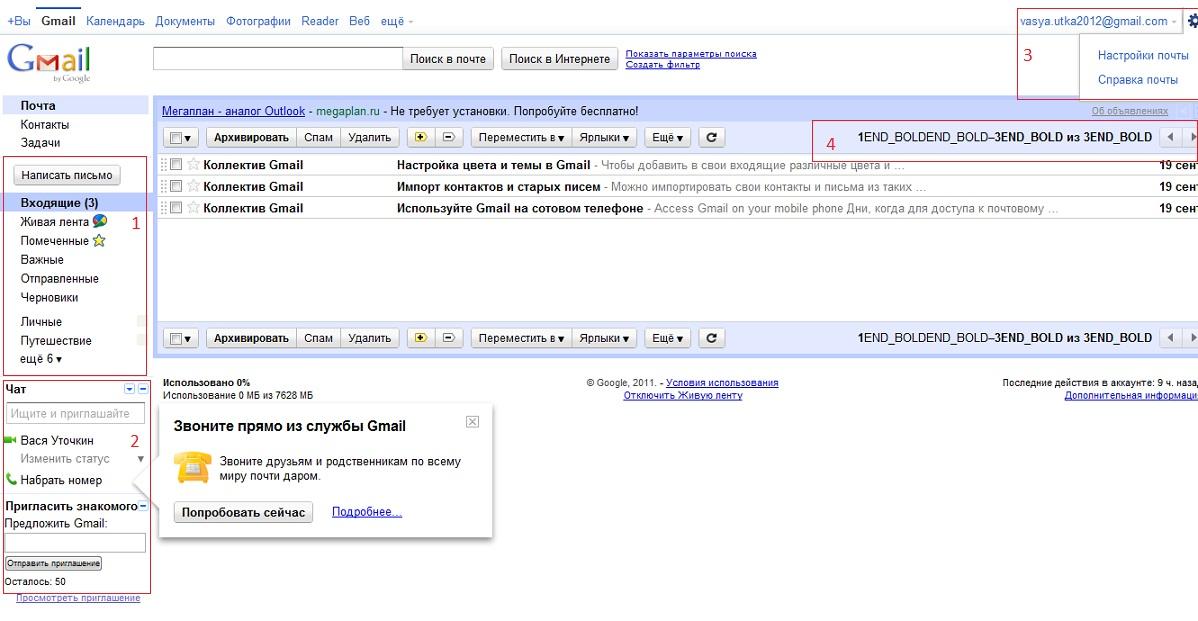Screen dimensions: 1198x621
Task: Mark as not important in the bottom toolbar
Action: pos(448,338)
